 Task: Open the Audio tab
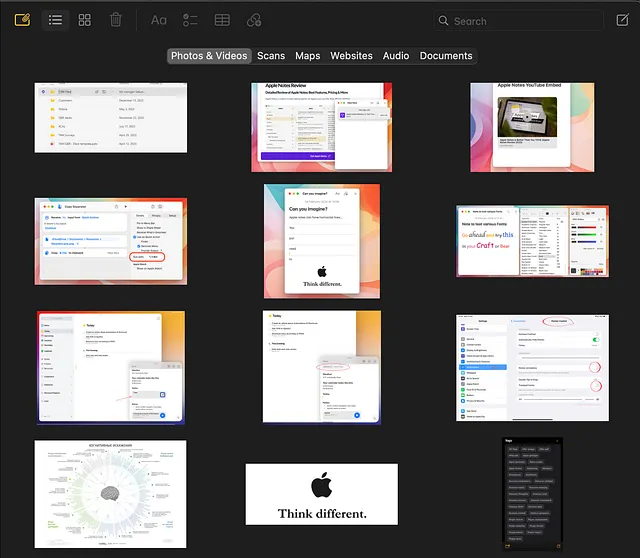396,56
